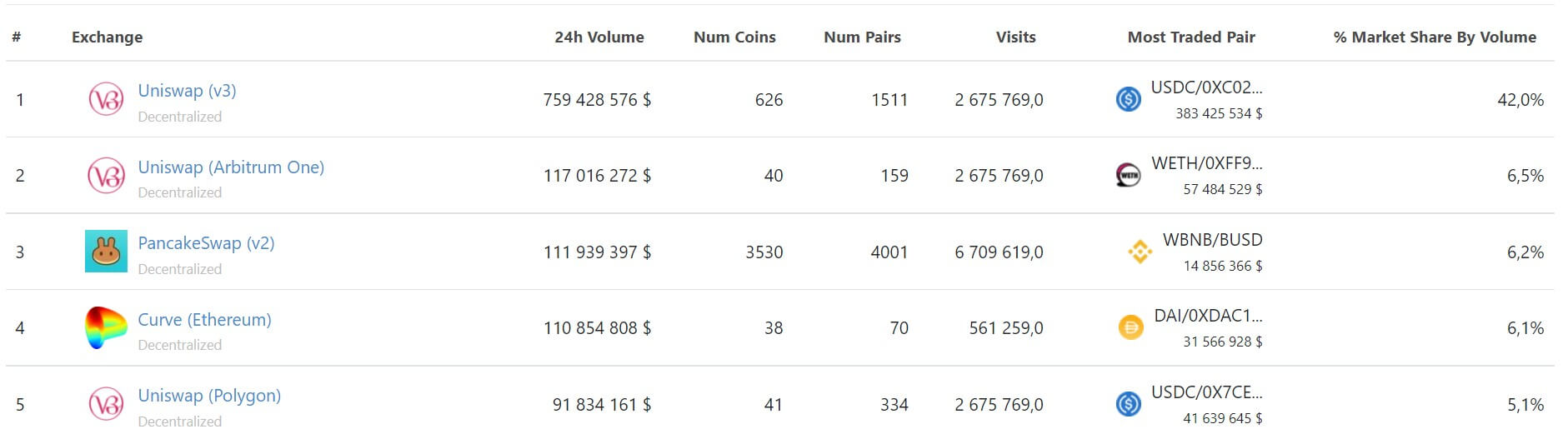Click the WETH coin icon

point(1128,176)
